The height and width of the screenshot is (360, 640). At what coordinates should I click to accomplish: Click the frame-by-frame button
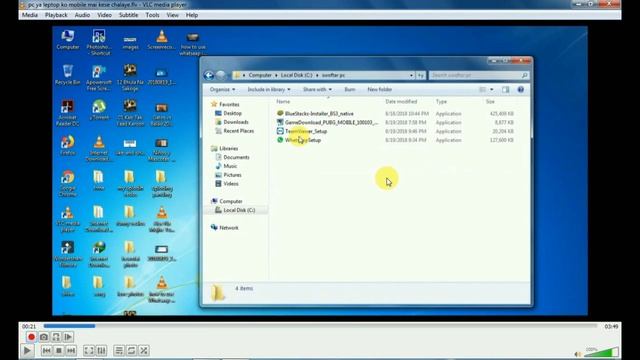tap(68, 337)
